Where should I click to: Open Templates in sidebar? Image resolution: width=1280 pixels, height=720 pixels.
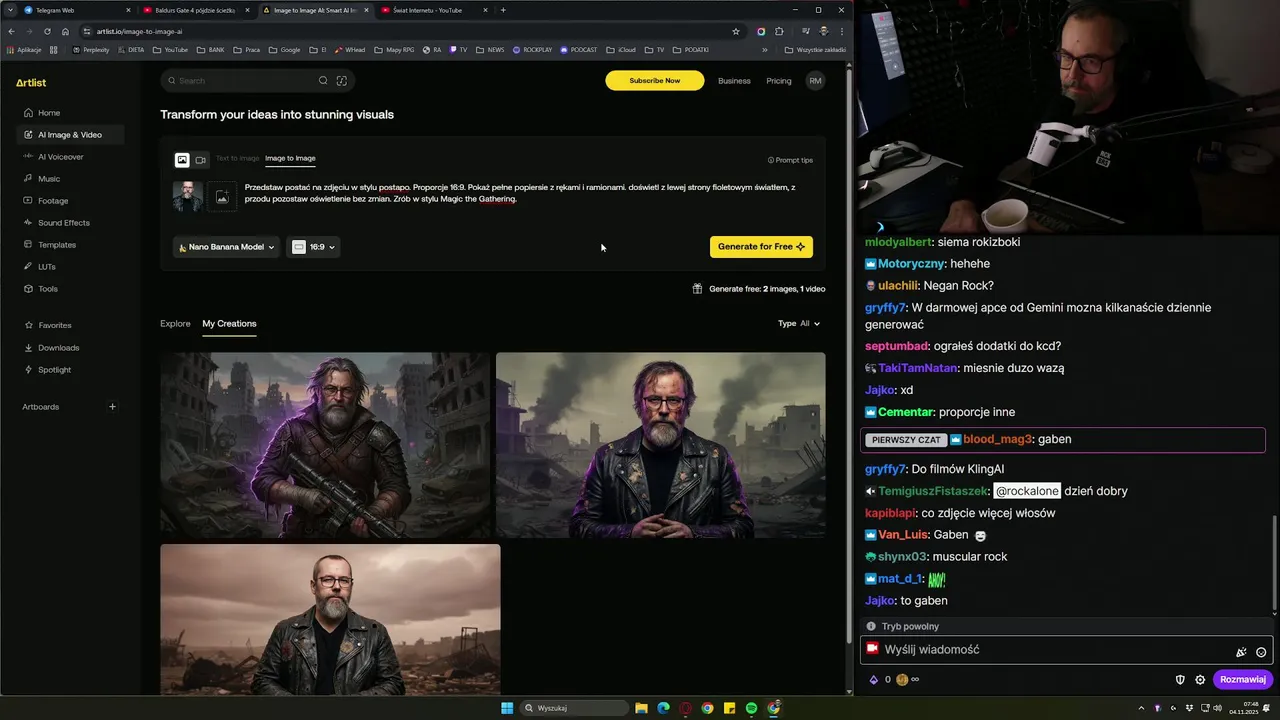tap(50, 245)
